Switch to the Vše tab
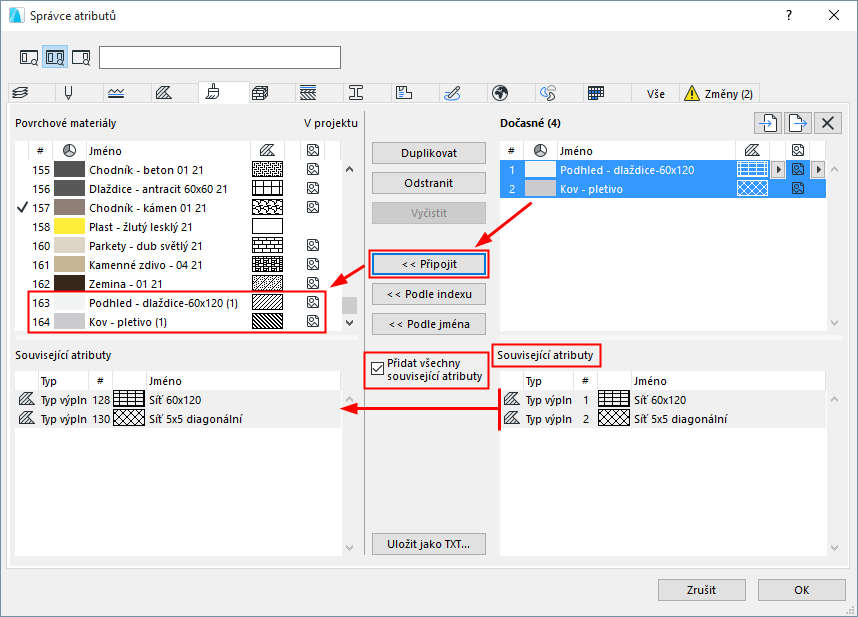 coord(656,94)
